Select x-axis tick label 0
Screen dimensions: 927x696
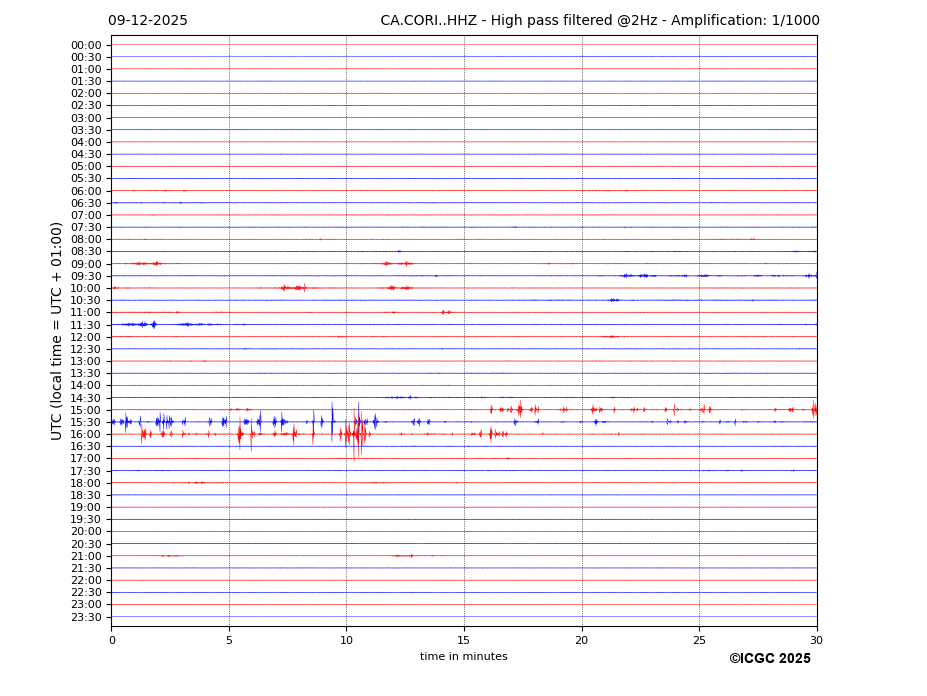pyautogui.click(x=112, y=640)
